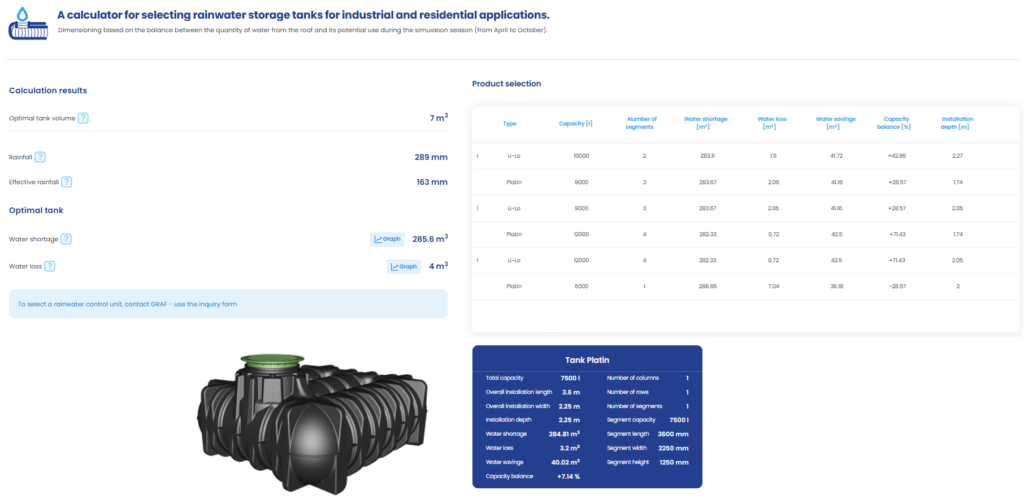Image resolution: width=1024 pixels, height=503 pixels.
Task: Click installation depth value 2.27
Action: (x=958, y=156)
